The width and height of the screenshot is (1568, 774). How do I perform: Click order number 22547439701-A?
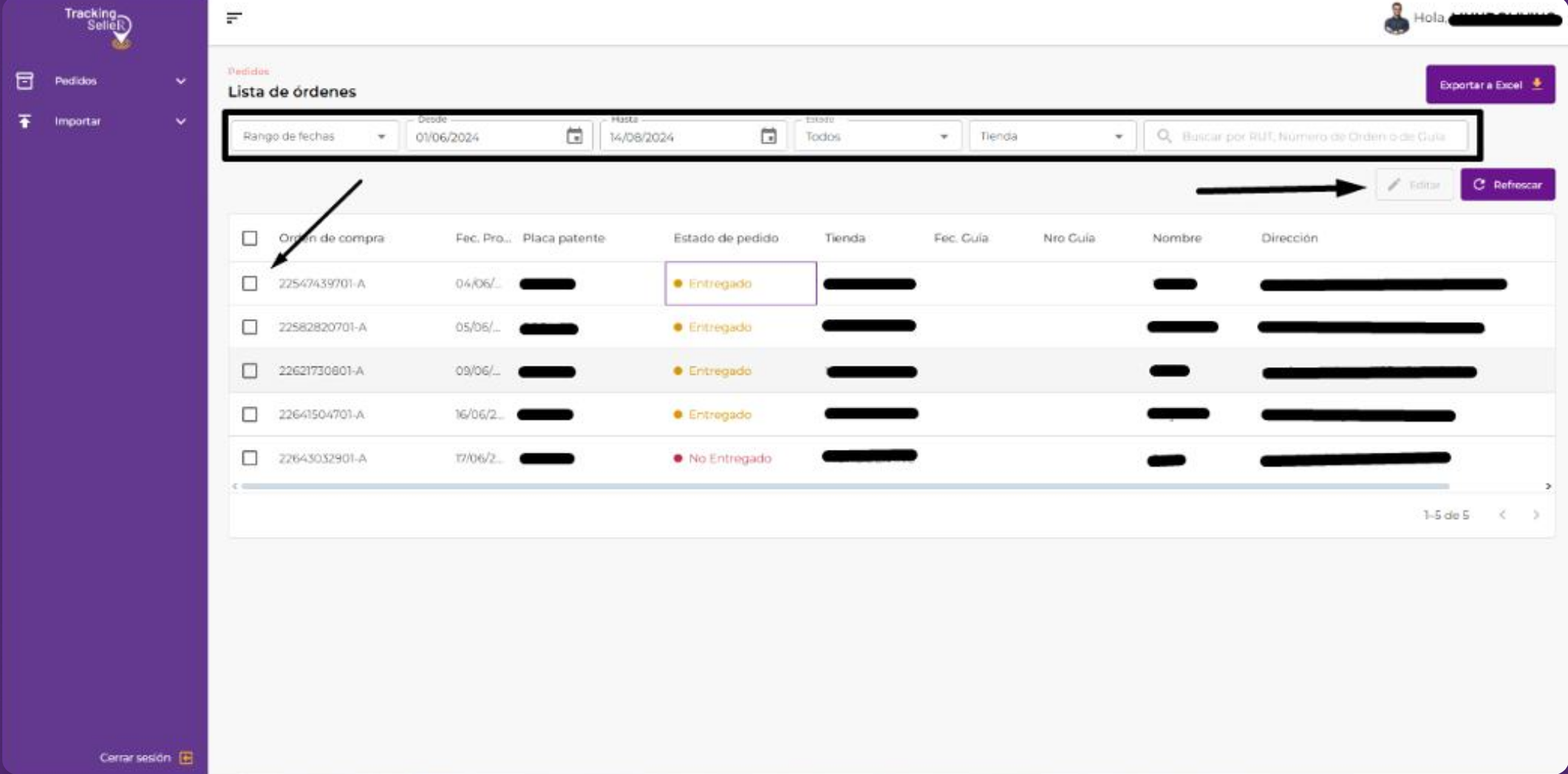[x=321, y=284]
